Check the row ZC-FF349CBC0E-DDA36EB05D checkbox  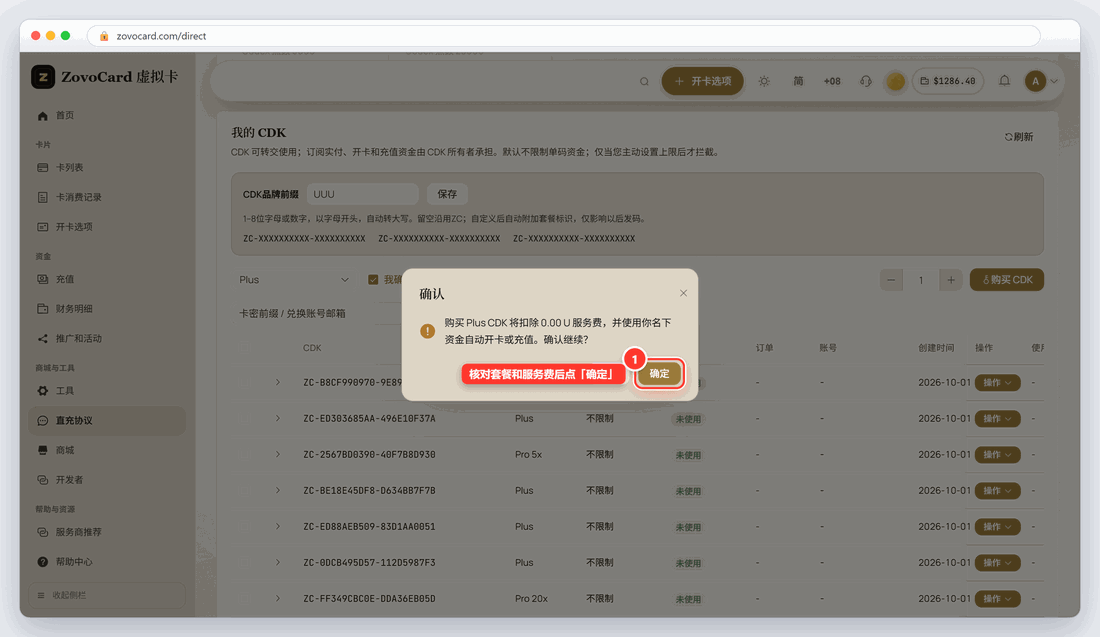coord(245,598)
